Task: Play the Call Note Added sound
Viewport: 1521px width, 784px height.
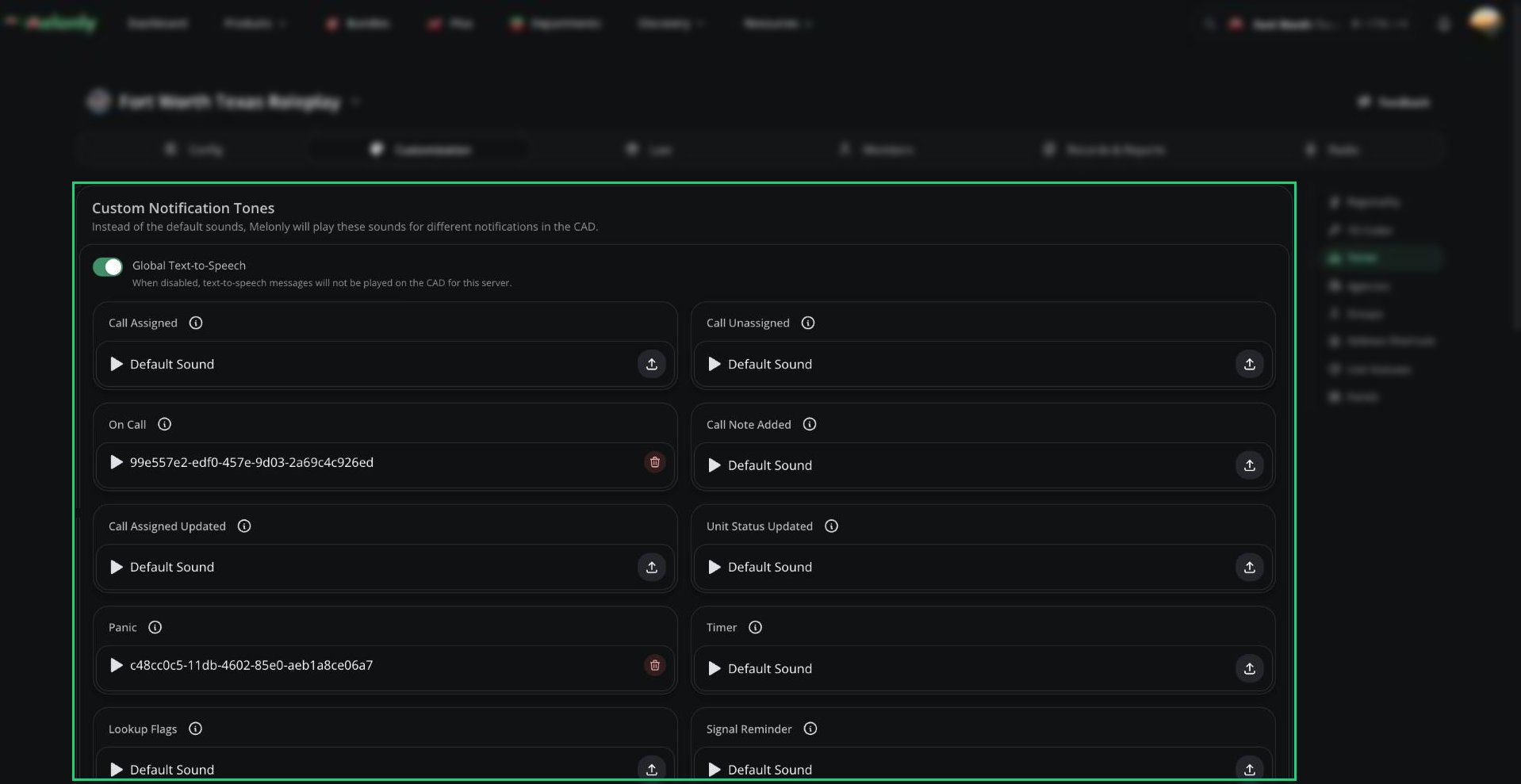Action: pyautogui.click(x=715, y=465)
